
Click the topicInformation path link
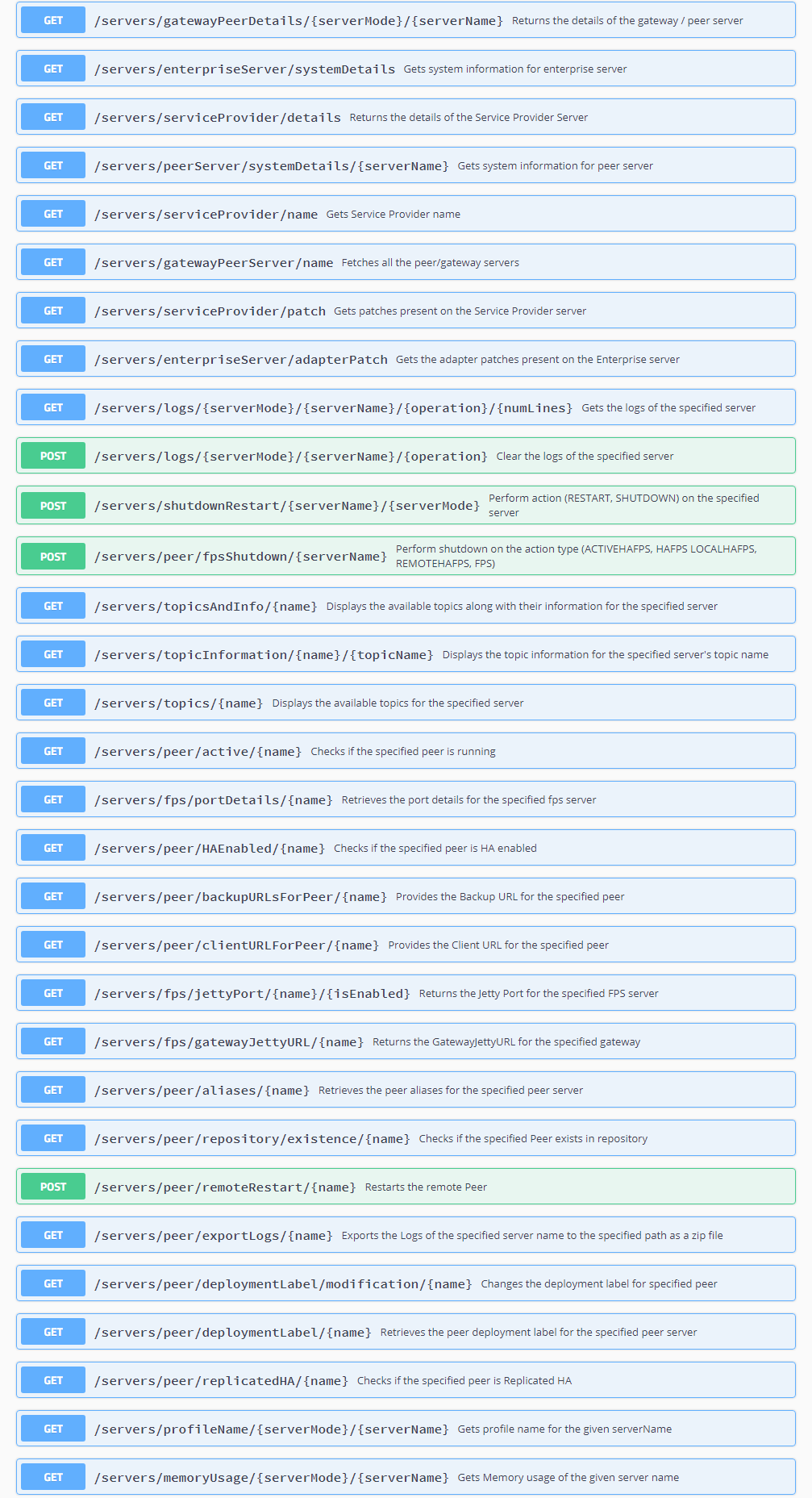point(264,655)
